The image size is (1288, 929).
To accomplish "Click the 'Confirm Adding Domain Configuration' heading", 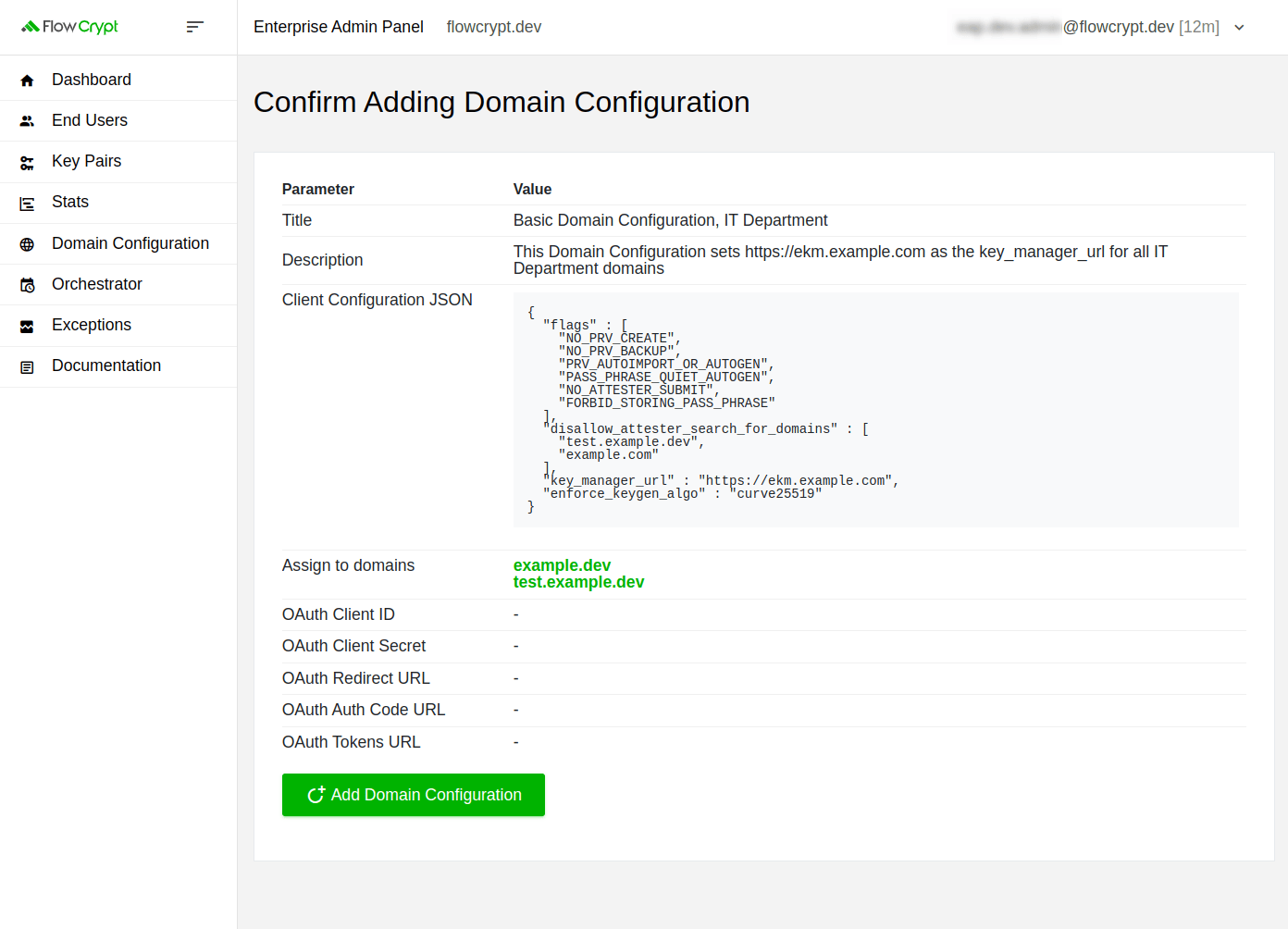I will [x=502, y=102].
